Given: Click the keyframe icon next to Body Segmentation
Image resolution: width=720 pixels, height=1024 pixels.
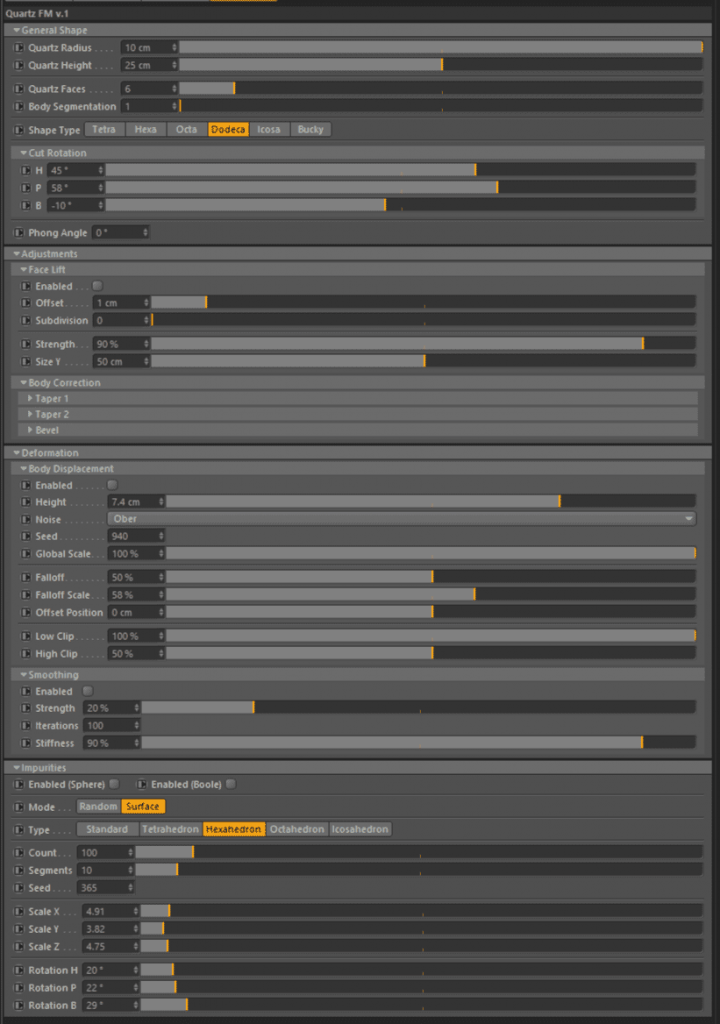Looking at the screenshot, I should coord(21,106).
